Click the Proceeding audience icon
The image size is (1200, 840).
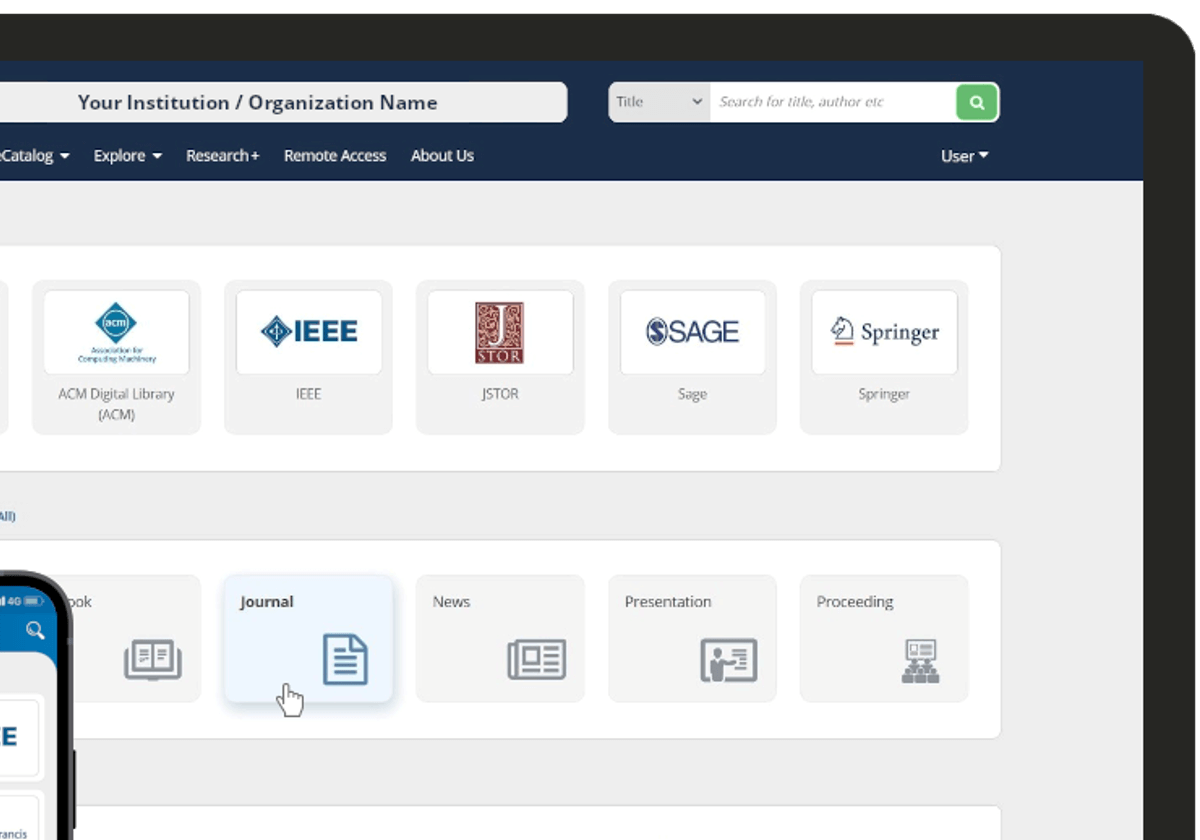coord(920,661)
